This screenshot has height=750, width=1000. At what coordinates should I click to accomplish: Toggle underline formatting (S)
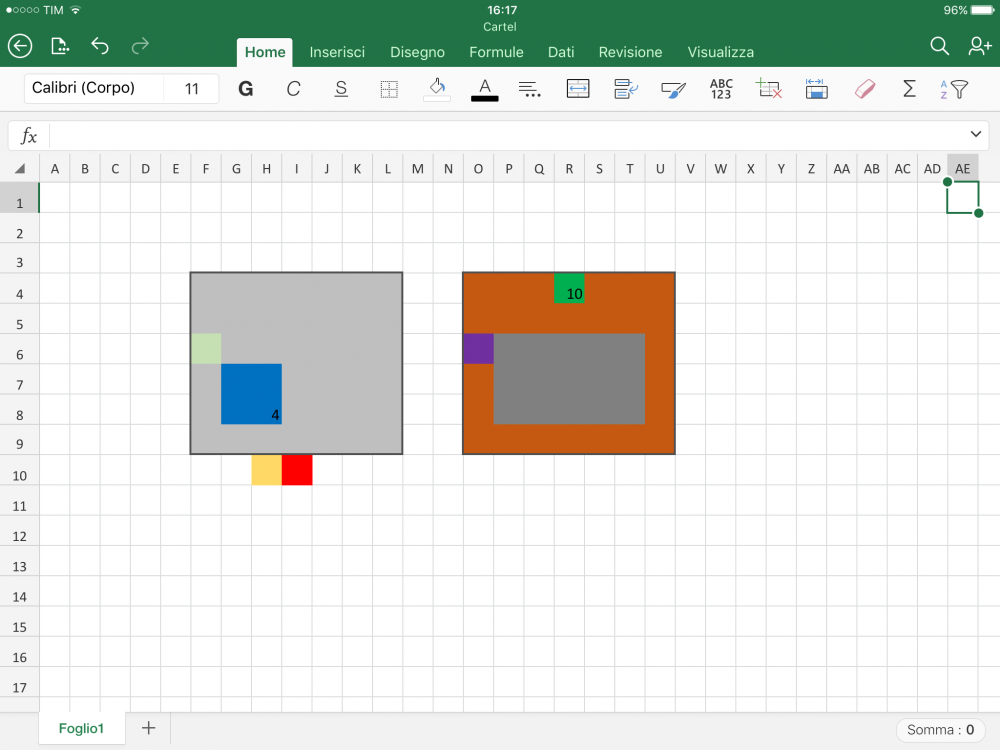coord(341,89)
